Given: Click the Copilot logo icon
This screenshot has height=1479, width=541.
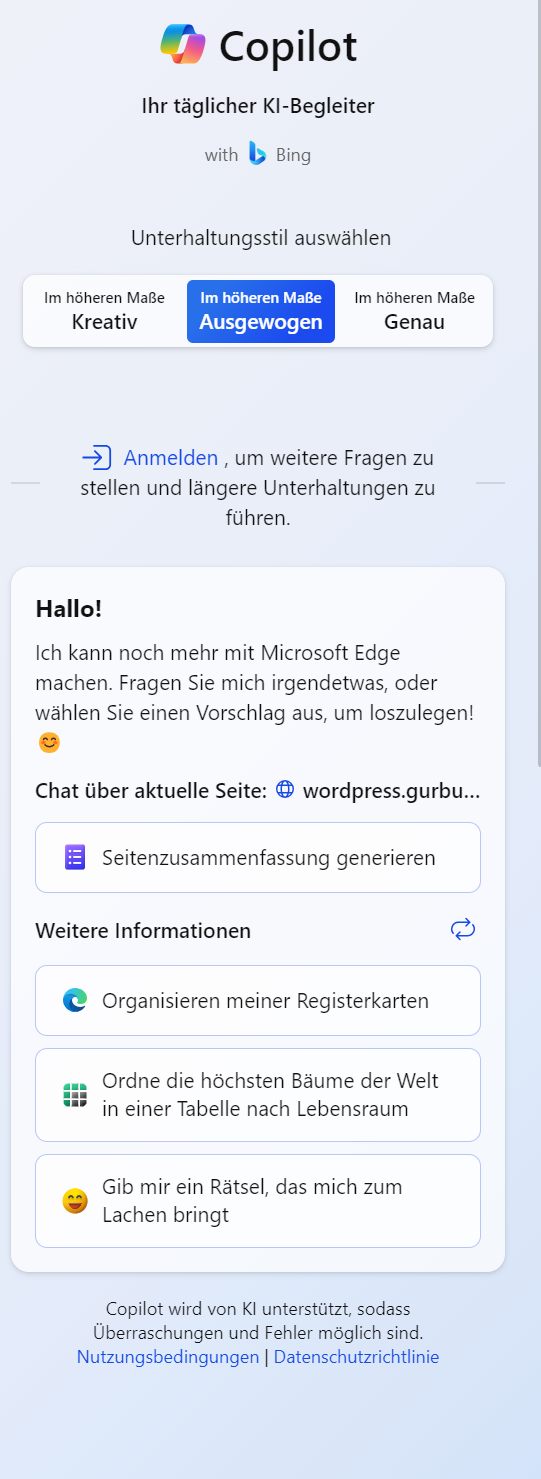Looking at the screenshot, I should [x=183, y=44].
